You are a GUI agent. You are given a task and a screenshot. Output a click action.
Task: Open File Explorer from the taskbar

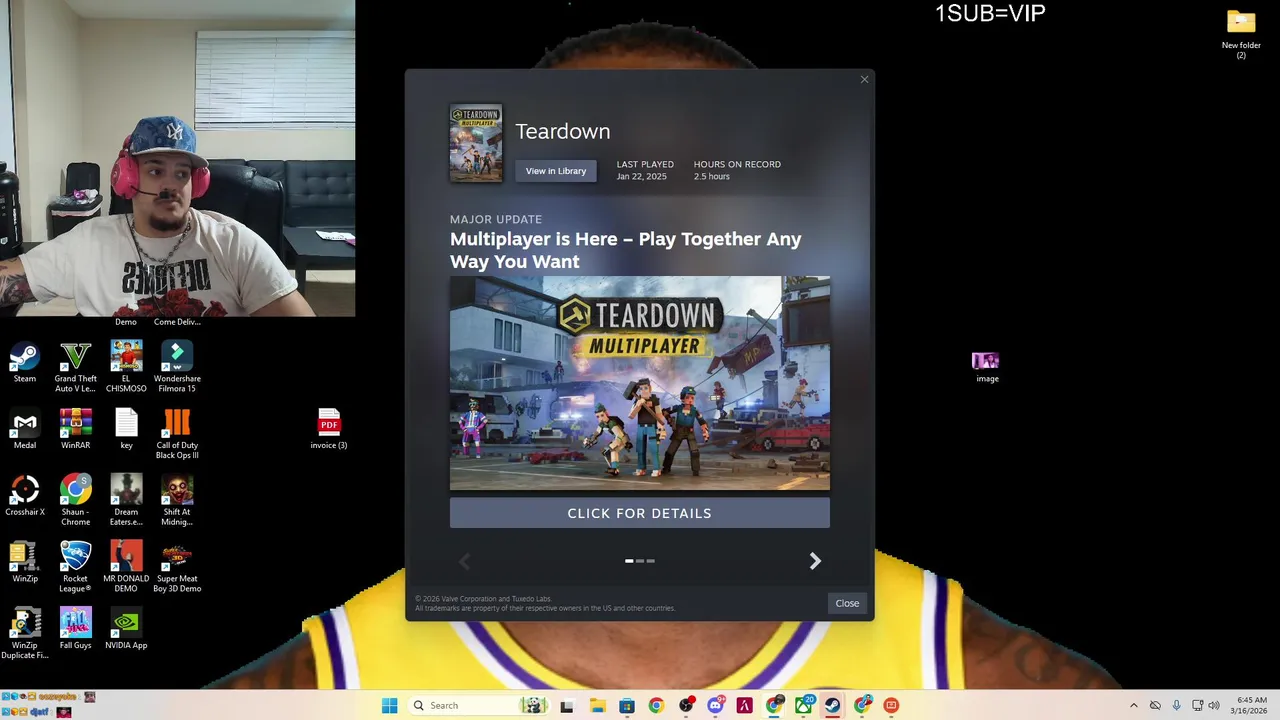click(x=597, y=706)
